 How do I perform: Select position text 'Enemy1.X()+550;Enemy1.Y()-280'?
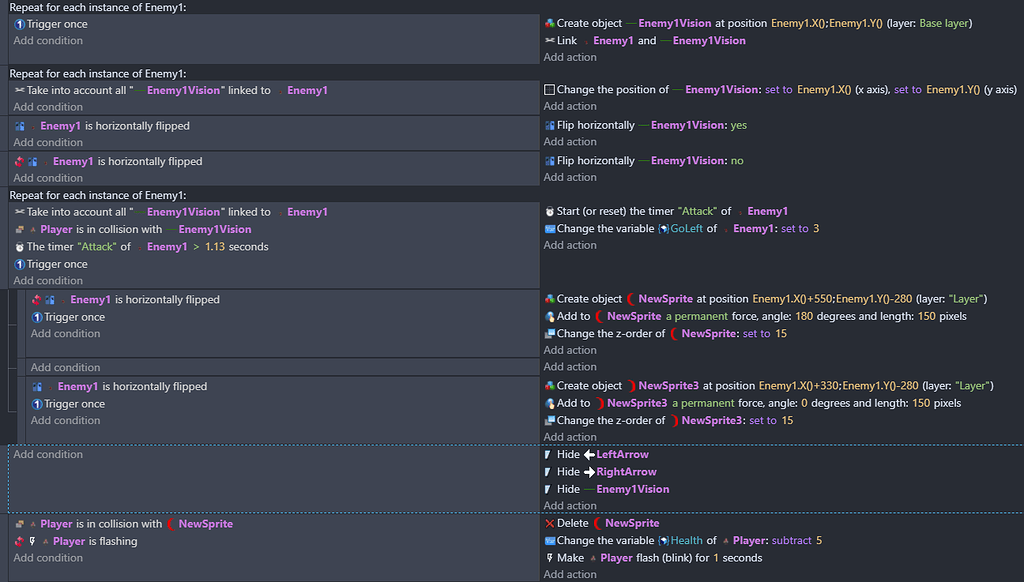832,299
